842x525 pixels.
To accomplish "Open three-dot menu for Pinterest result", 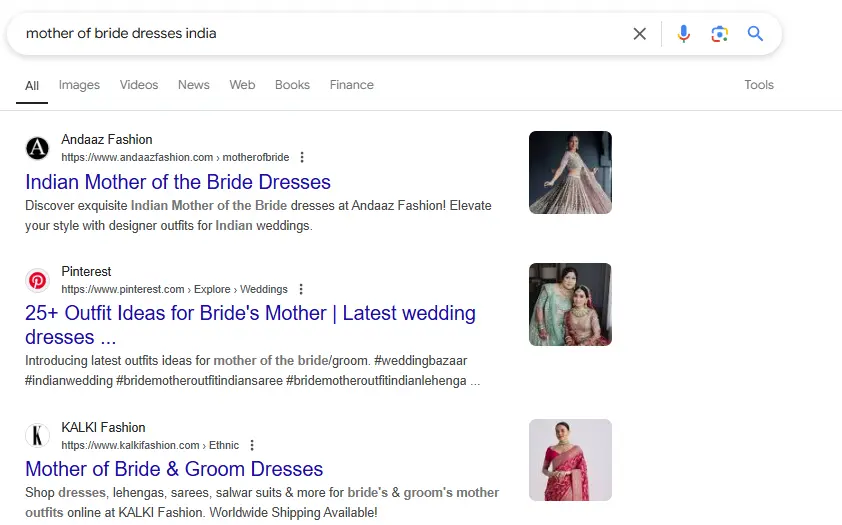I will point(301,289).
